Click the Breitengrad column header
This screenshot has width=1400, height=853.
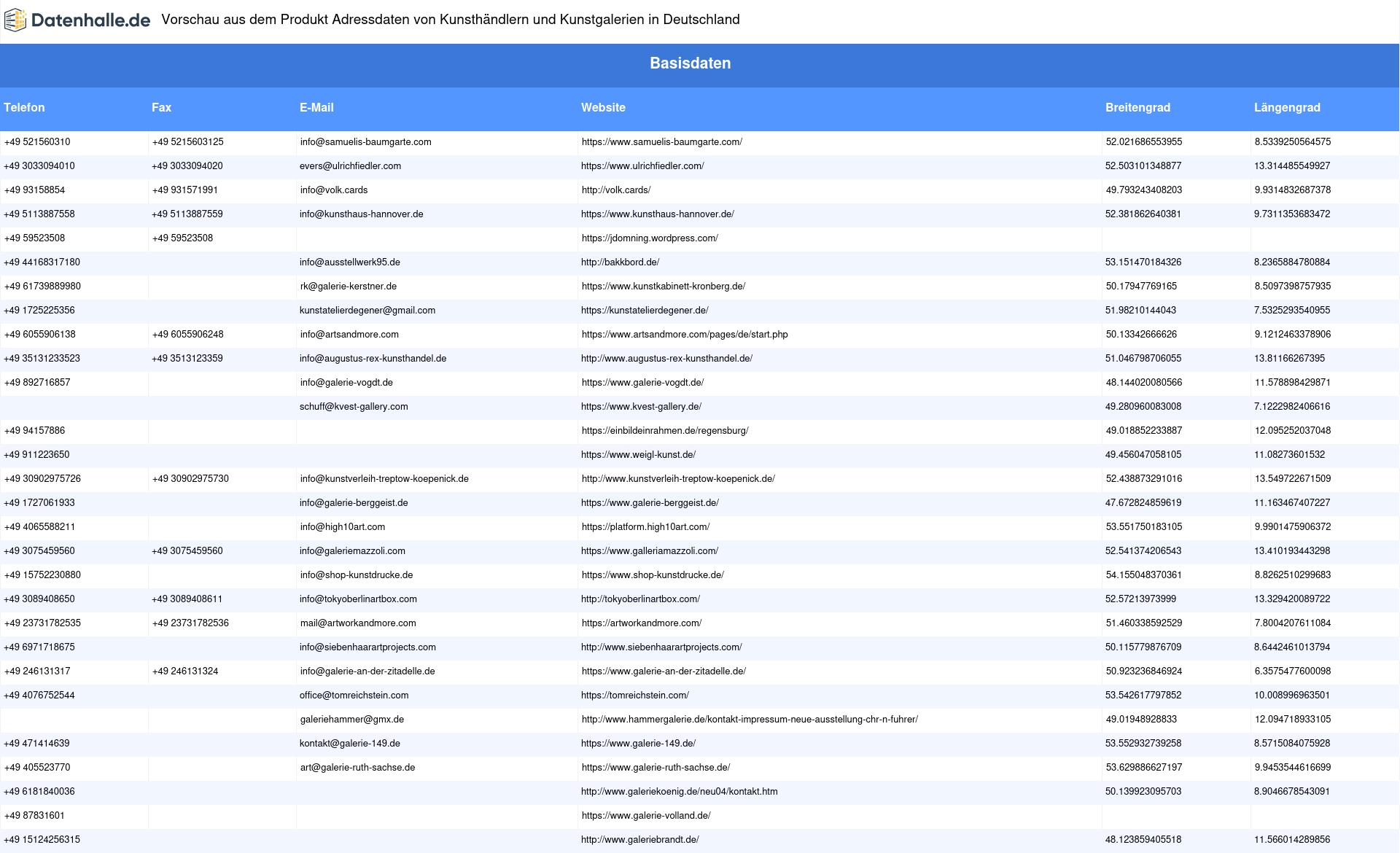click(1137, 107)
